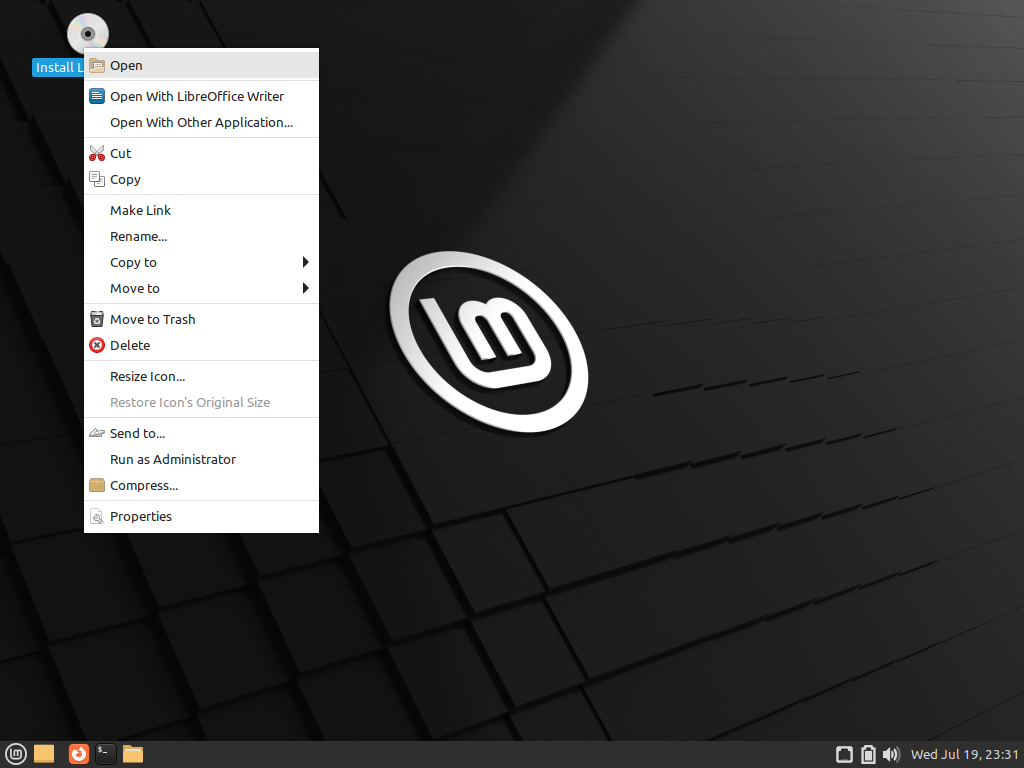This screenshot has width=1024, height=768.
Task: Launch Firefox from the taskbar
Action: point(78,754)
